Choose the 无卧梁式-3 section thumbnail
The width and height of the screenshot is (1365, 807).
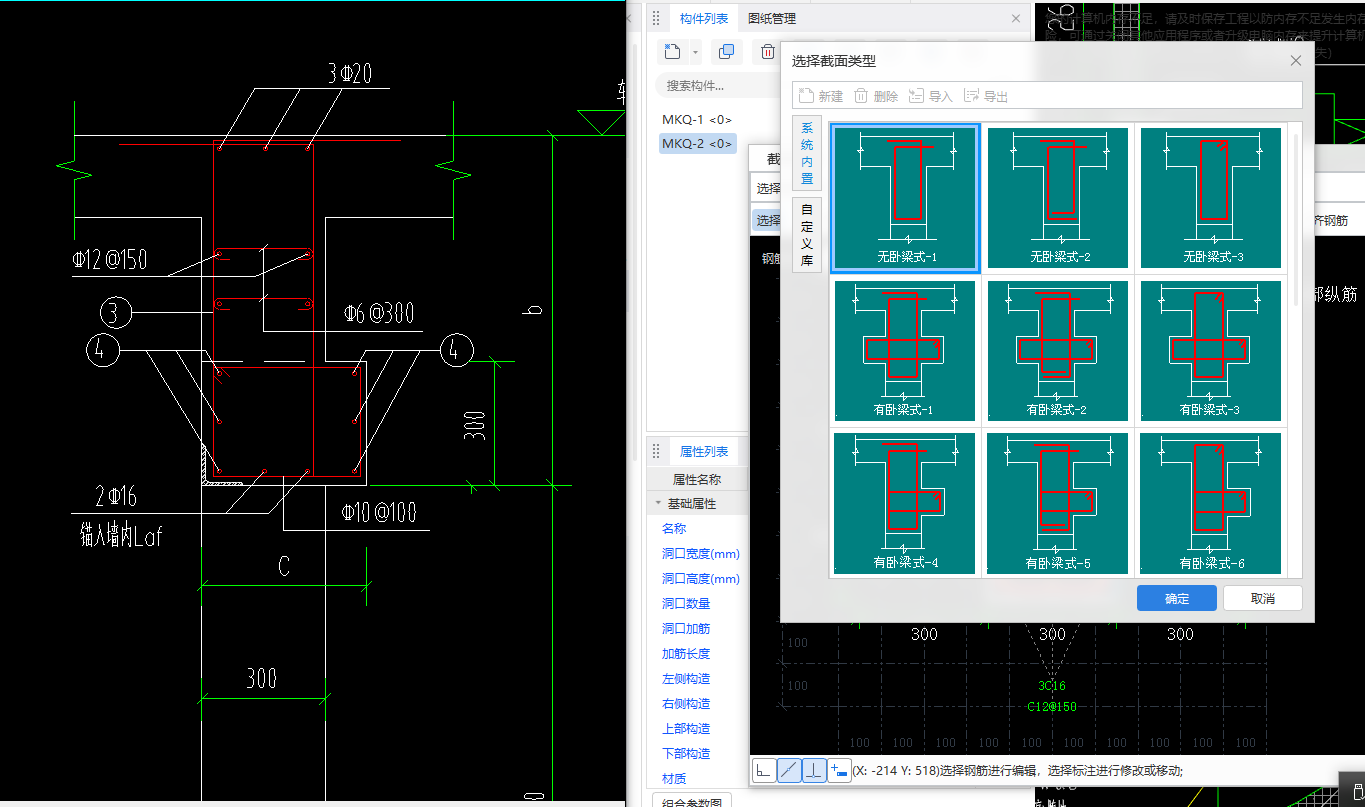[1211, 198]
